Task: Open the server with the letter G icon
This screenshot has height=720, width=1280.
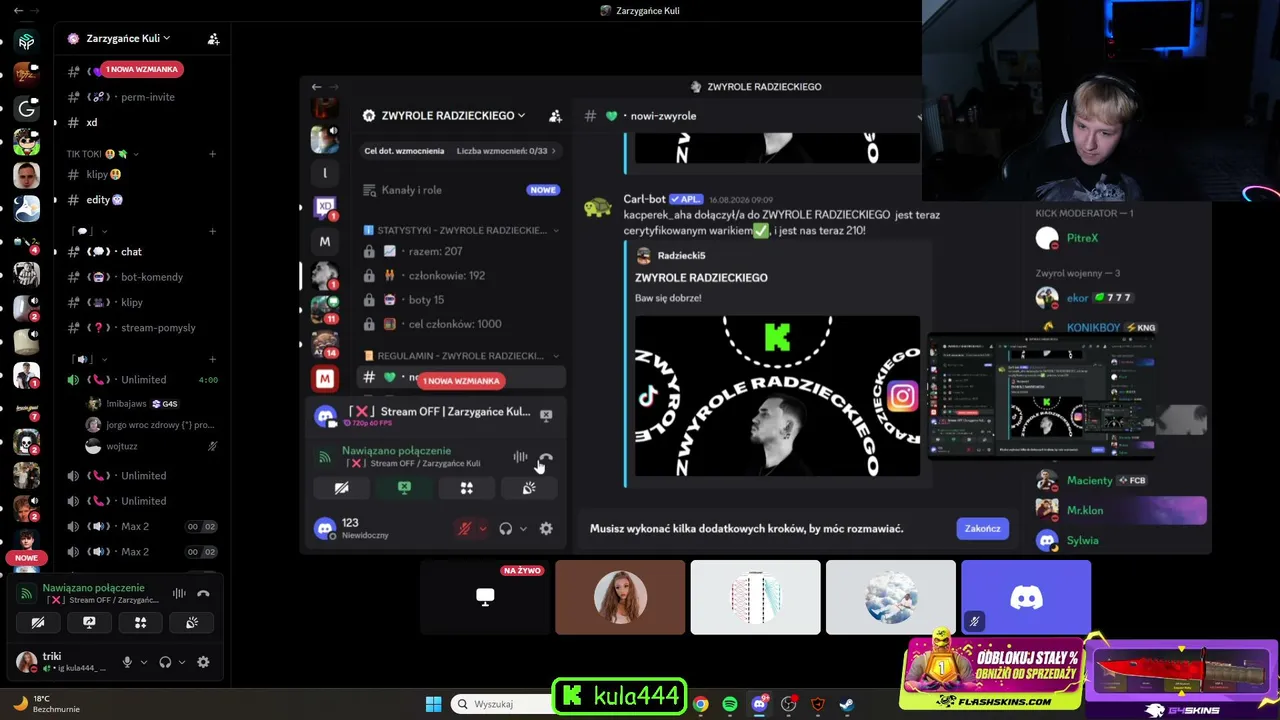Action: click(x=27, y=108)
